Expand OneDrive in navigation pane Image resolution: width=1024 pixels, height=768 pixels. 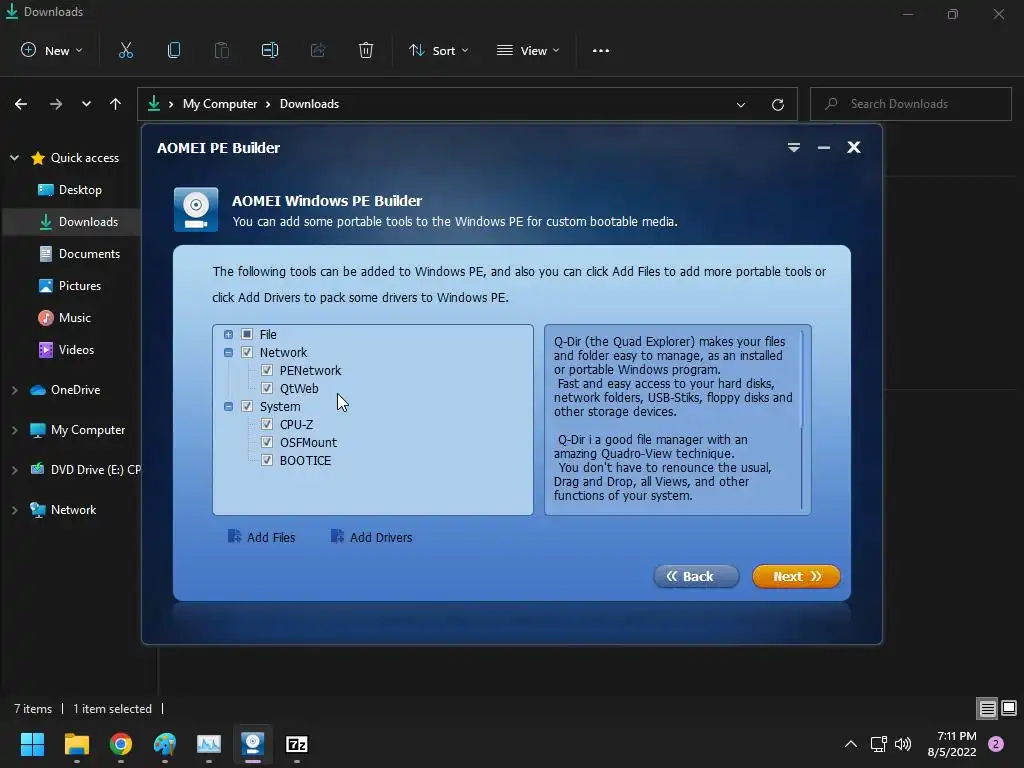pos(14,390)
